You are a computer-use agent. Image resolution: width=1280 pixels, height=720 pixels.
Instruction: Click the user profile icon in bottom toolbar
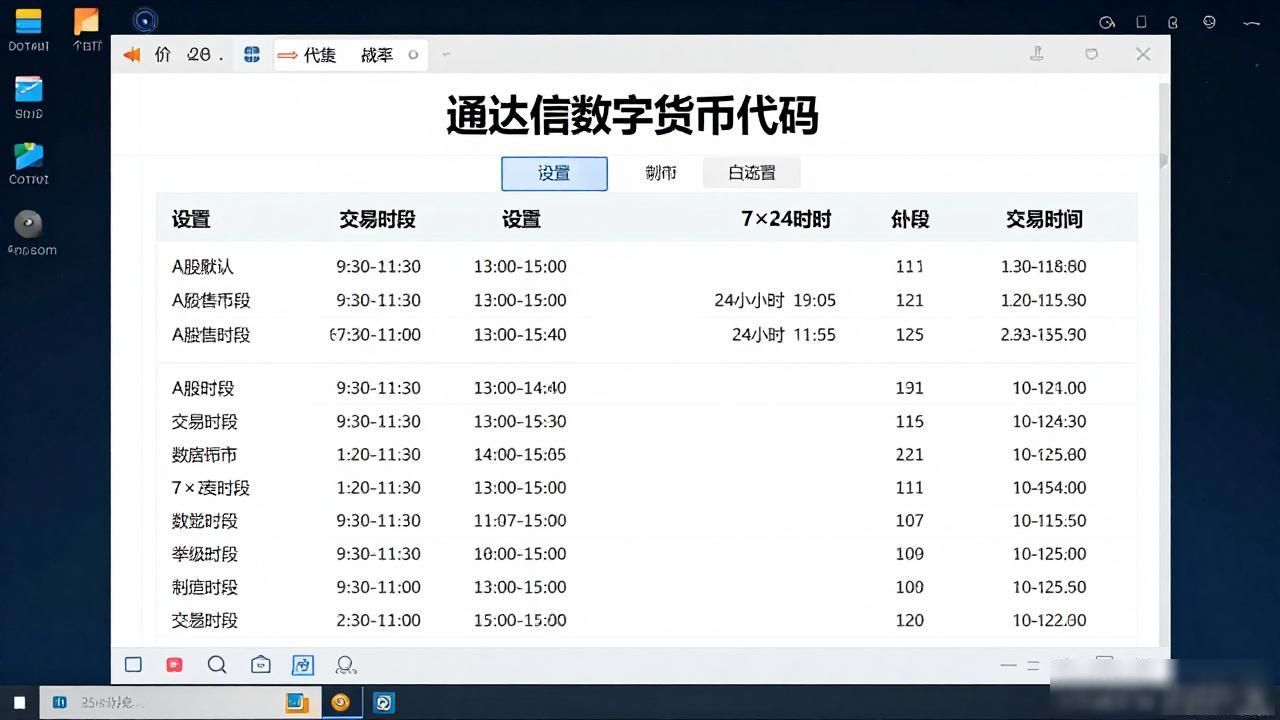346,665
